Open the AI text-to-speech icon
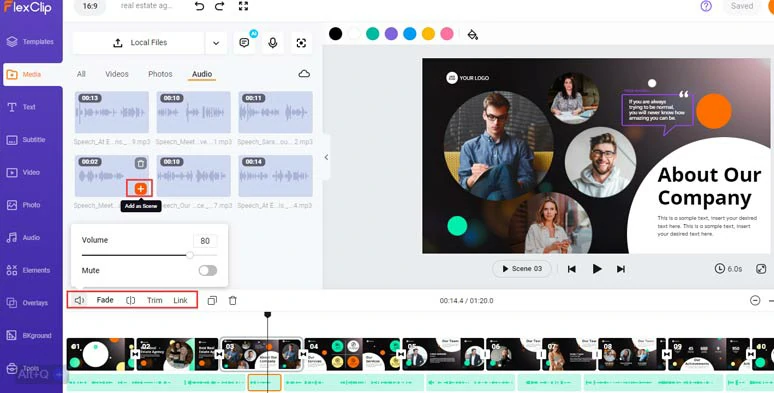Viewport: 774px width, 393px height. 244,43
